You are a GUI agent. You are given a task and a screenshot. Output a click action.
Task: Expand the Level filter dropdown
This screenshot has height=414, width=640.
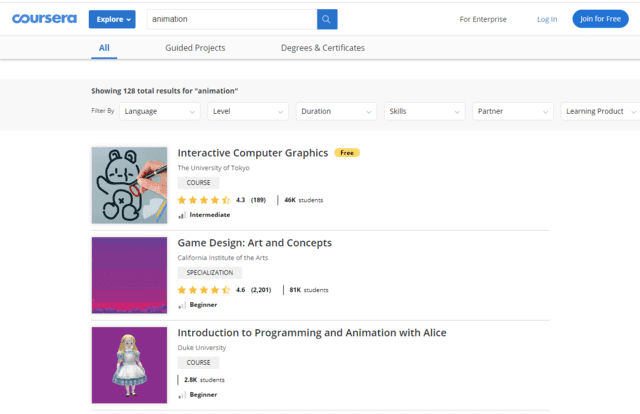pos(248,111)
